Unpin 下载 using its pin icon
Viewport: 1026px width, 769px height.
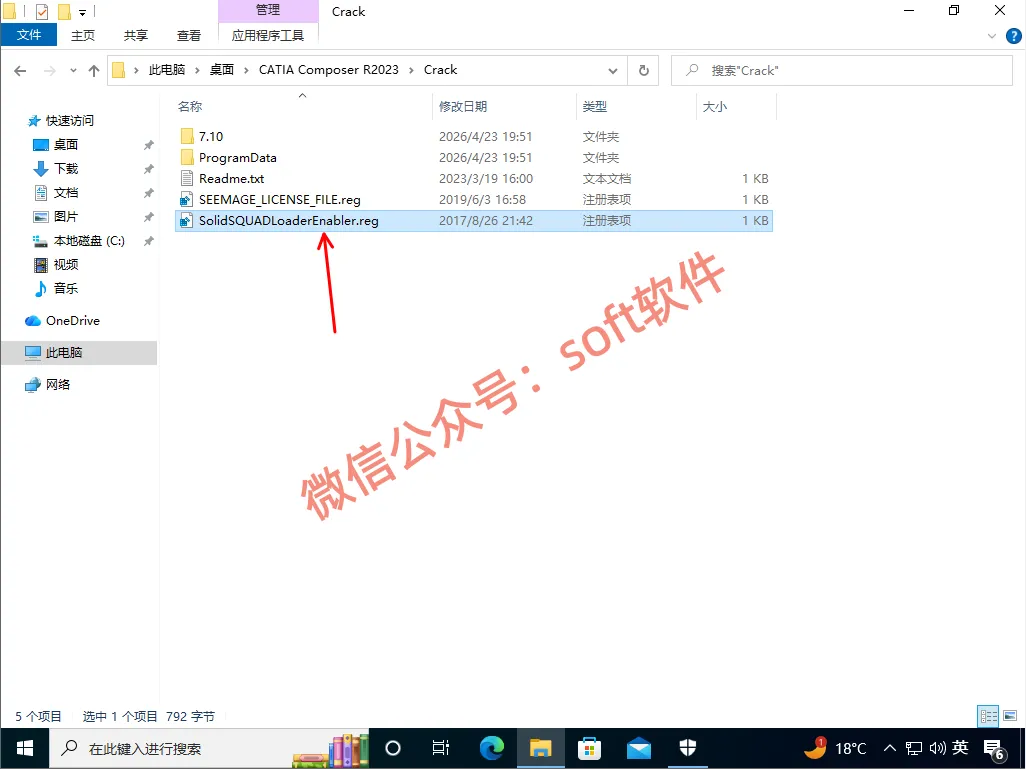point(149,169)
